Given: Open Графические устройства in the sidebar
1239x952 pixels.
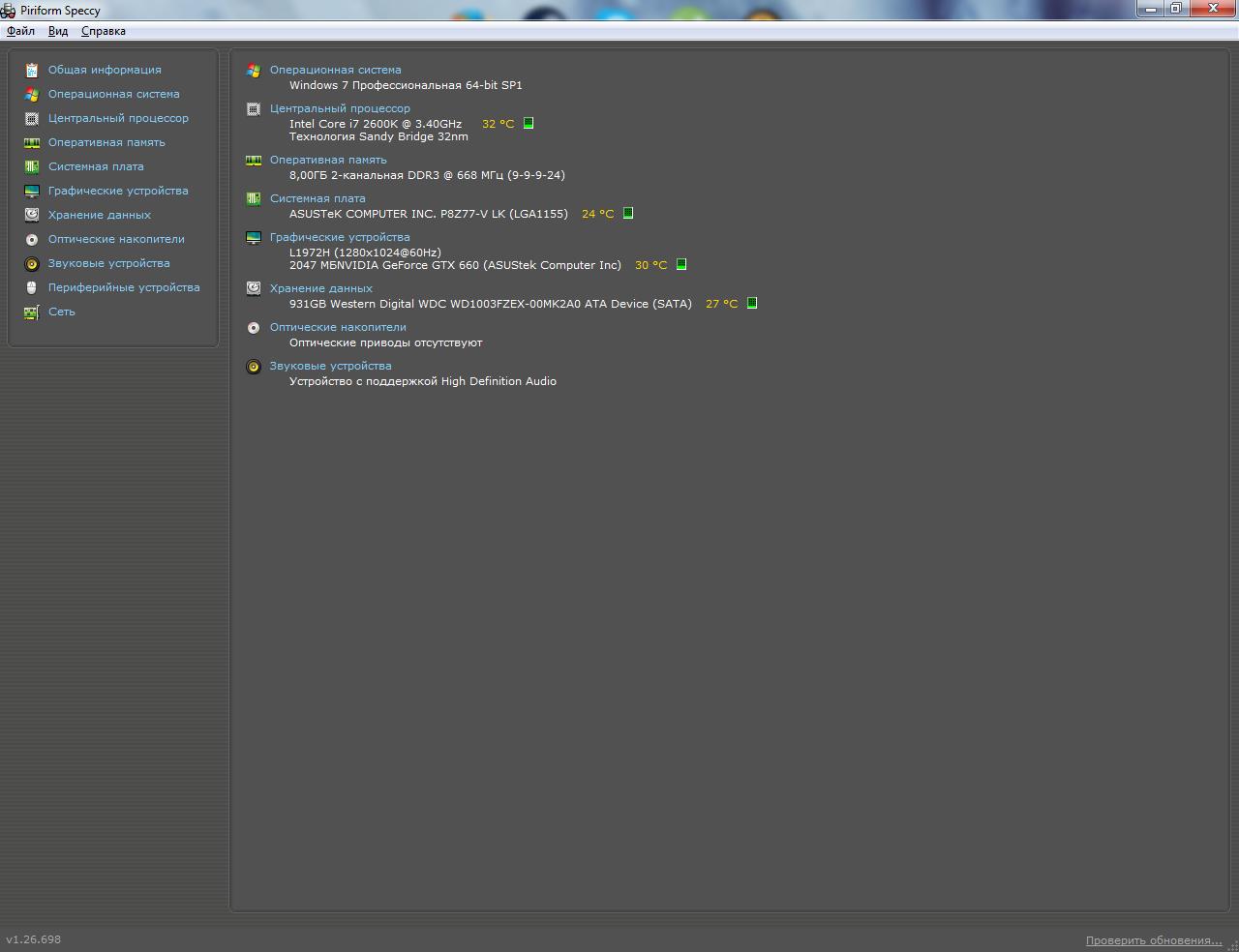Looking at the screenshot, I should 118,191.
